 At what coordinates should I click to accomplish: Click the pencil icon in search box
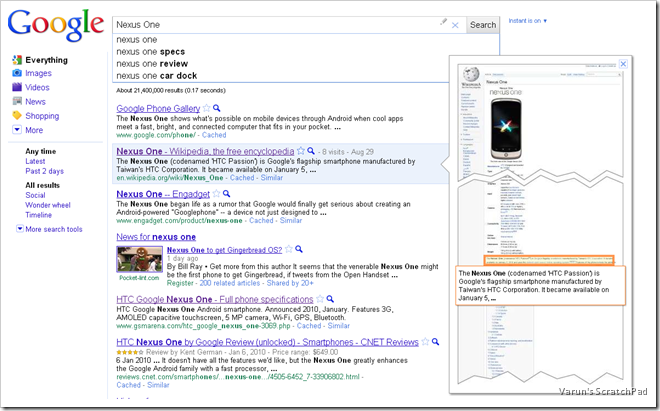tap(443, 21)
